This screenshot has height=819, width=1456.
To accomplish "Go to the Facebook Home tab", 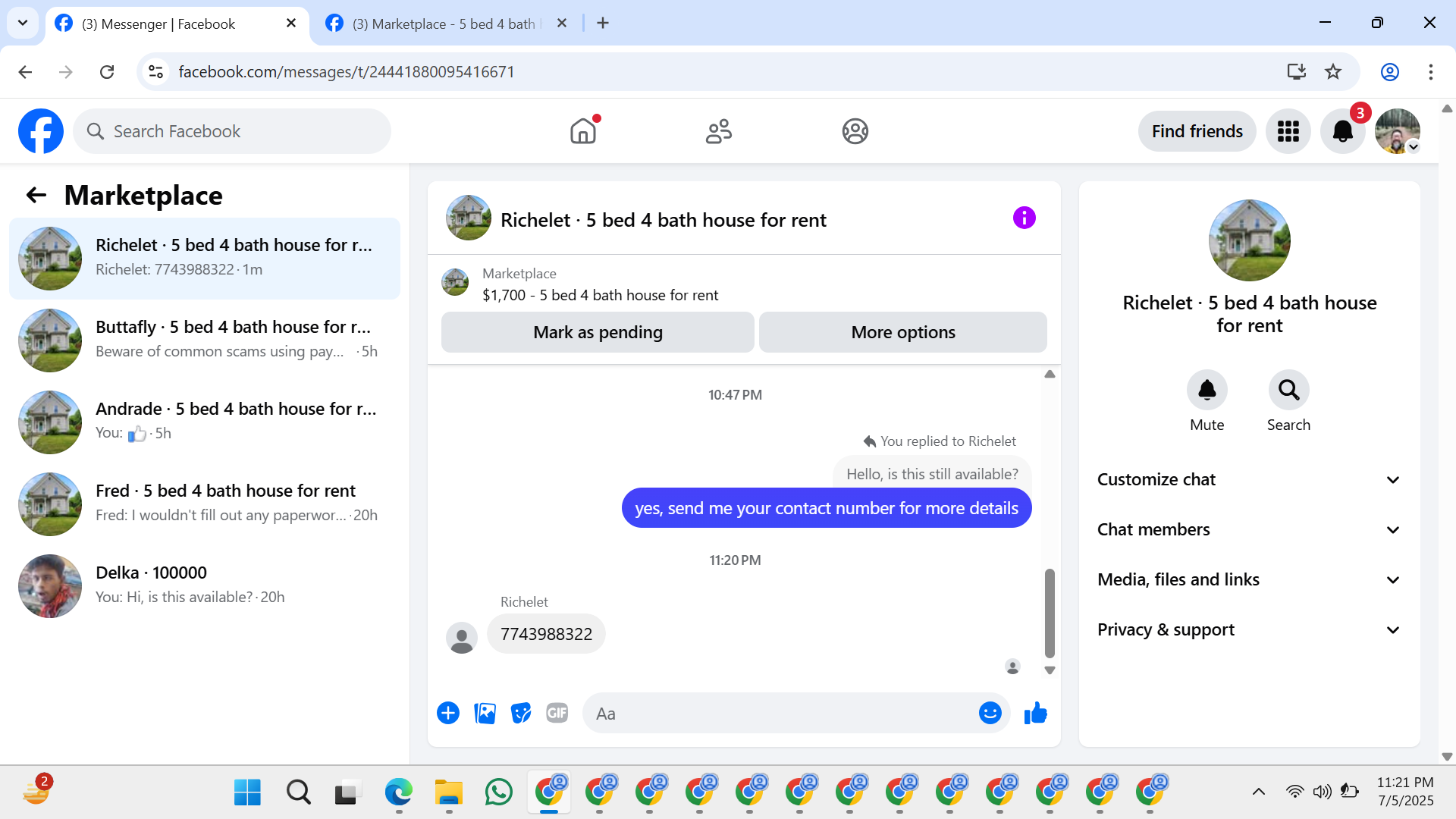I will (582, 131).
